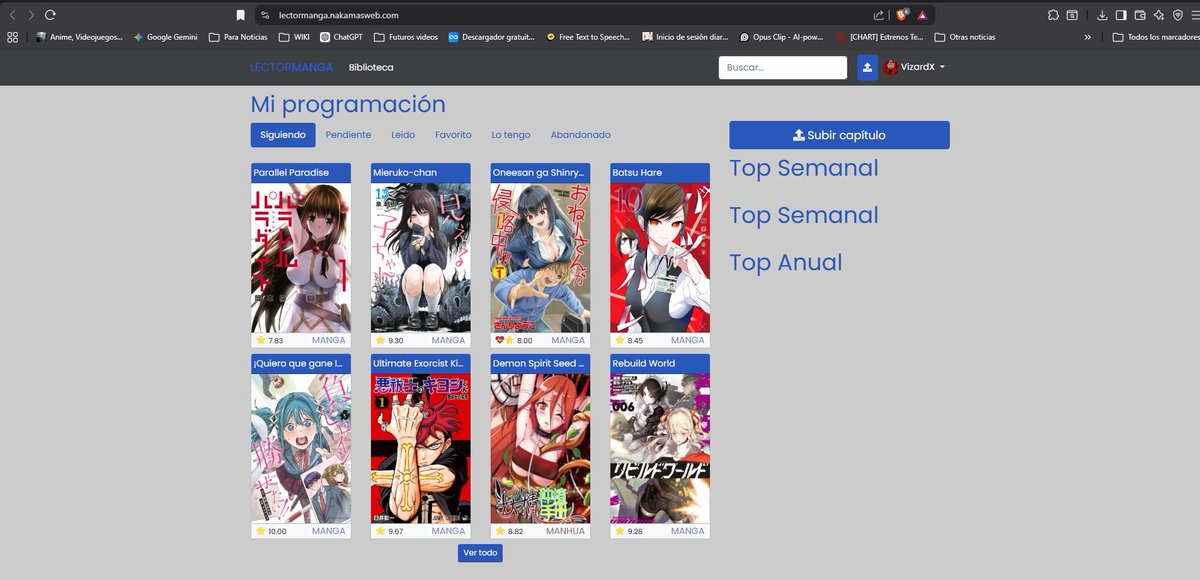Click the browser address bar URL

[x=339, y=15]
